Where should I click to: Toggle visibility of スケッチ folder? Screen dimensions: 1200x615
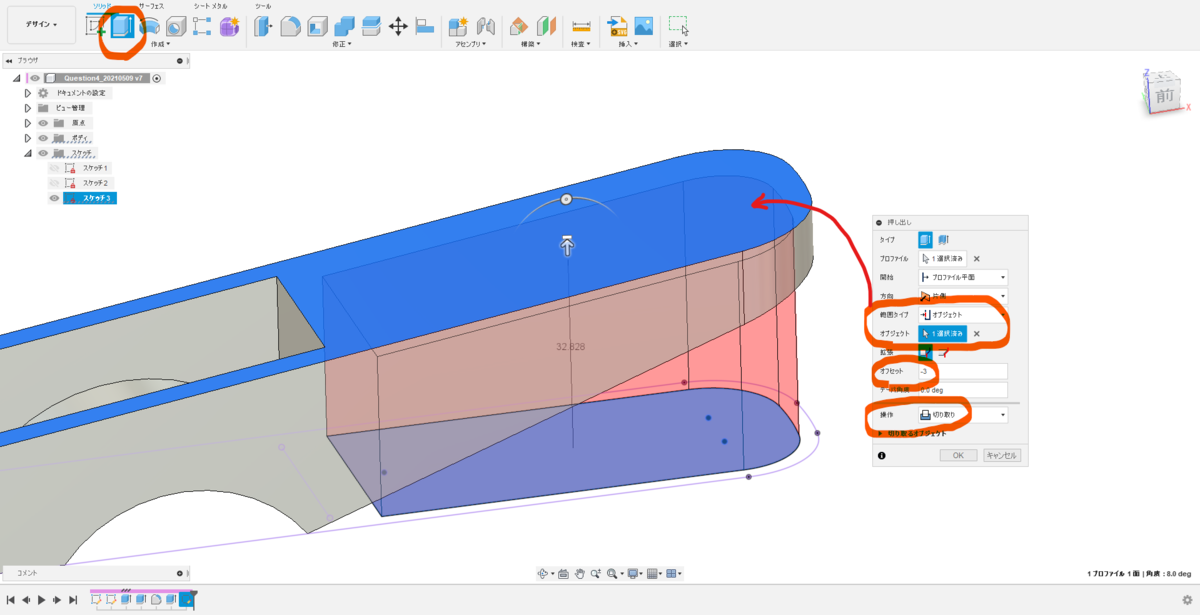click(43, 153)
